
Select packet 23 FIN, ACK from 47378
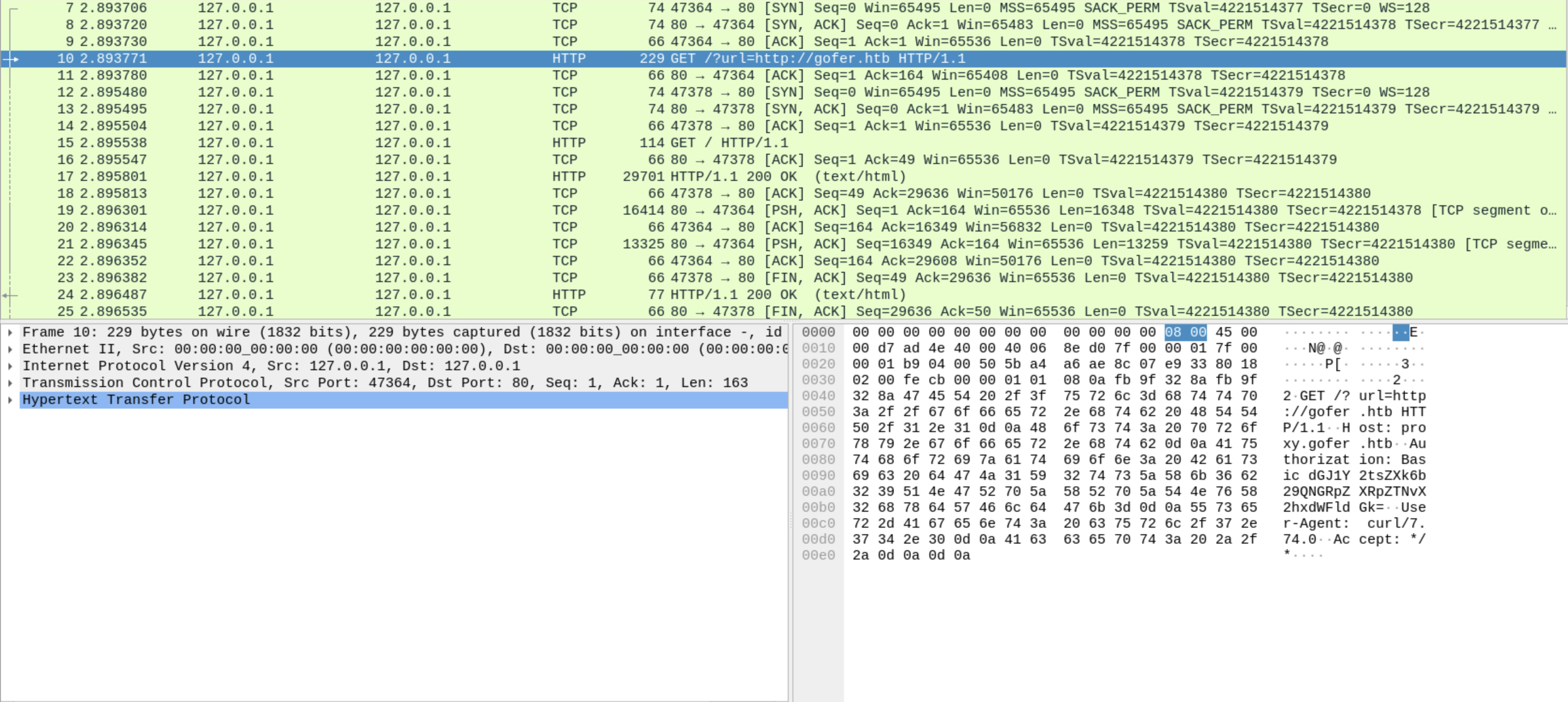784,278
